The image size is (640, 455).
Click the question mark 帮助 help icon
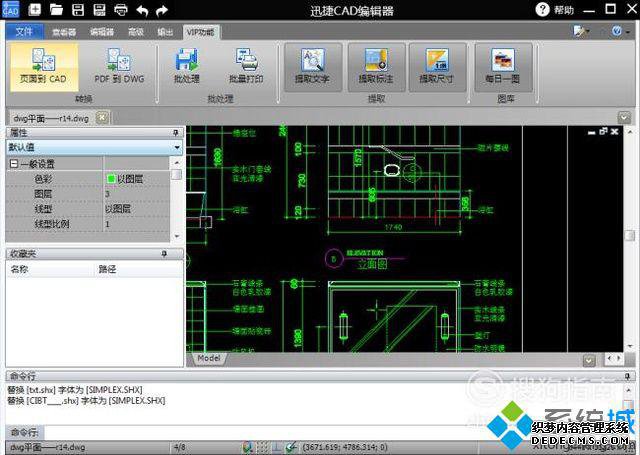(x=542, y=9)
